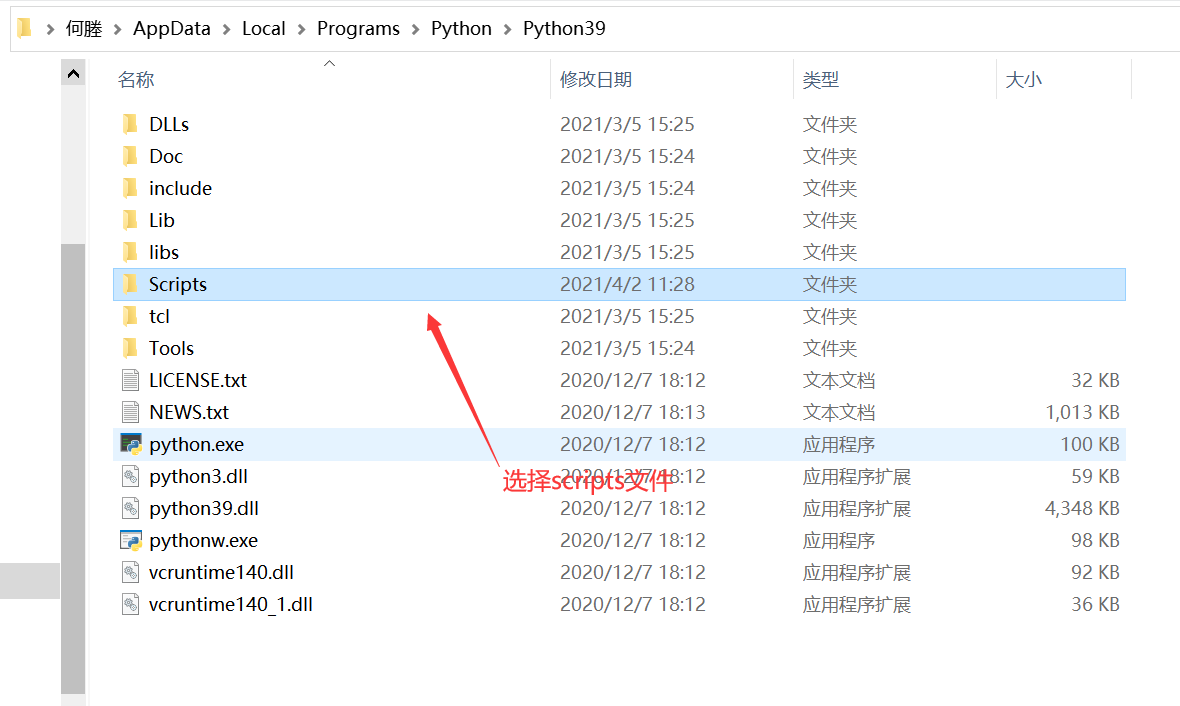Click the 2020/12/7 18:13 date cell
The image size is (1180, 706).
pos(633,412)
